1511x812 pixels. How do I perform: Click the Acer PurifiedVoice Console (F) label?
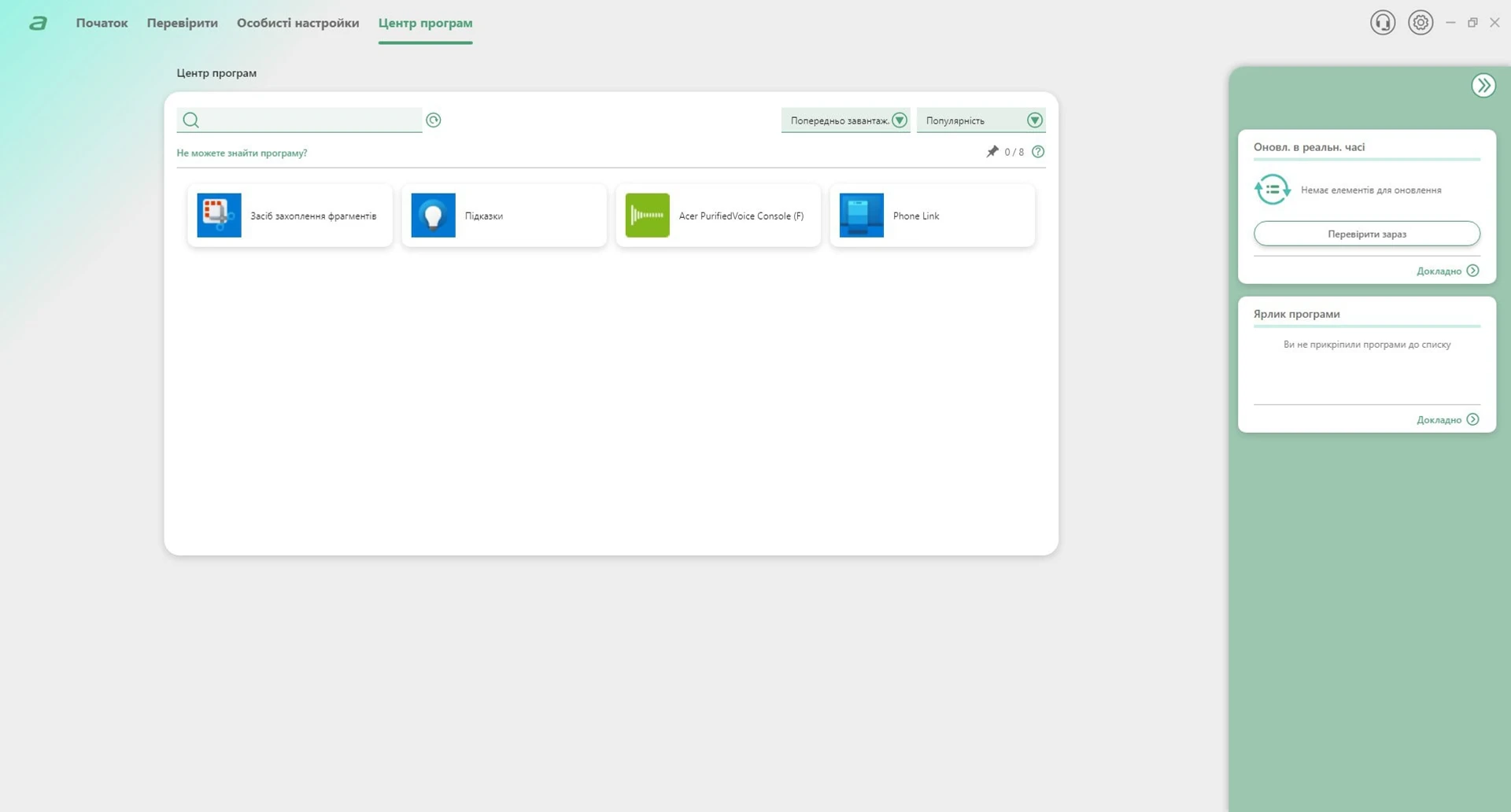click(x=741, y=216)
